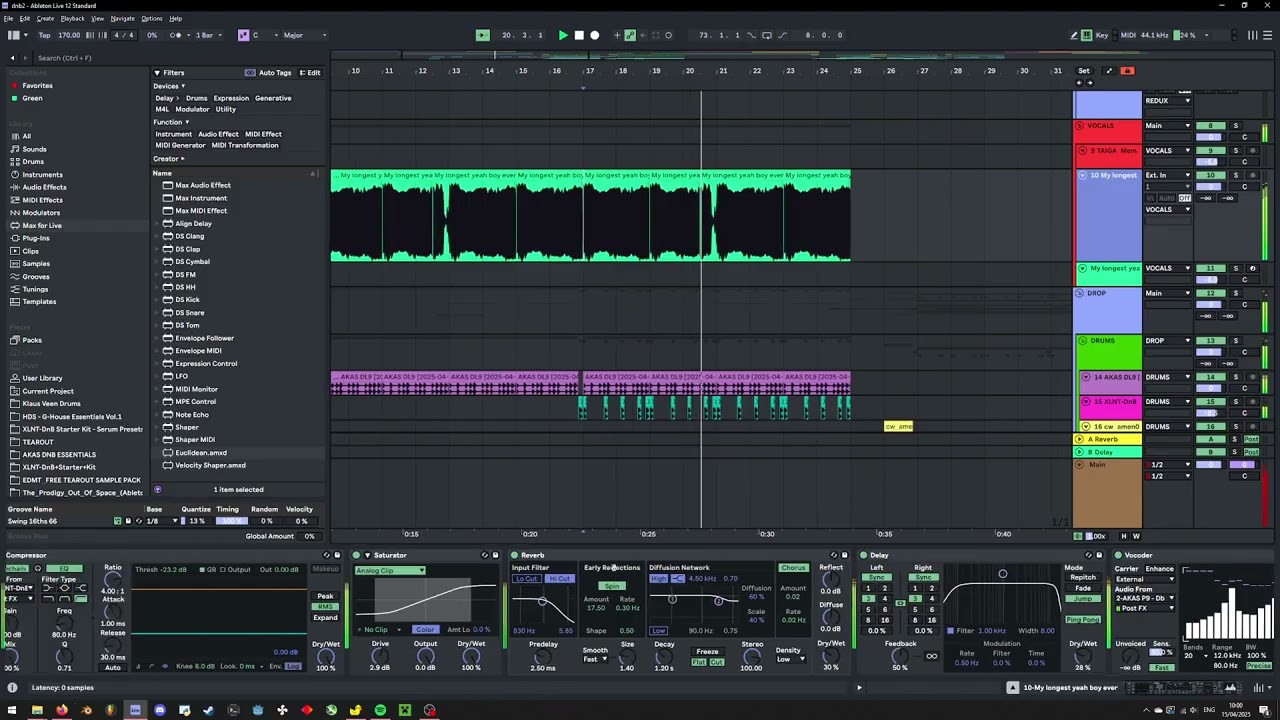1280x720 pixels.
Task: Solo the VOCALS group track
Action: click(1234, 126)
